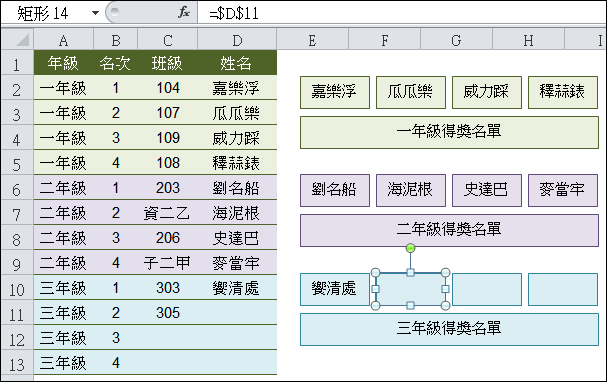Select the 饗清處 rectangle shape
This screenshot has width=607, height=382.
pyautogui.click(x=335, y=289)
